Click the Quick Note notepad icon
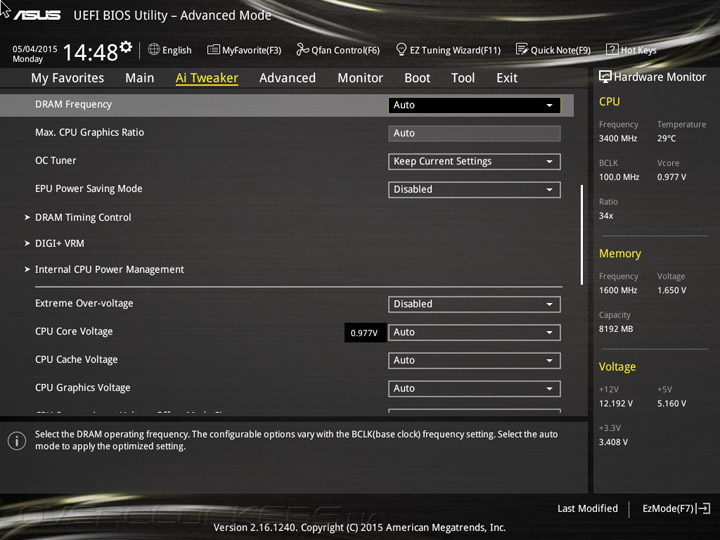 point(522,49)
